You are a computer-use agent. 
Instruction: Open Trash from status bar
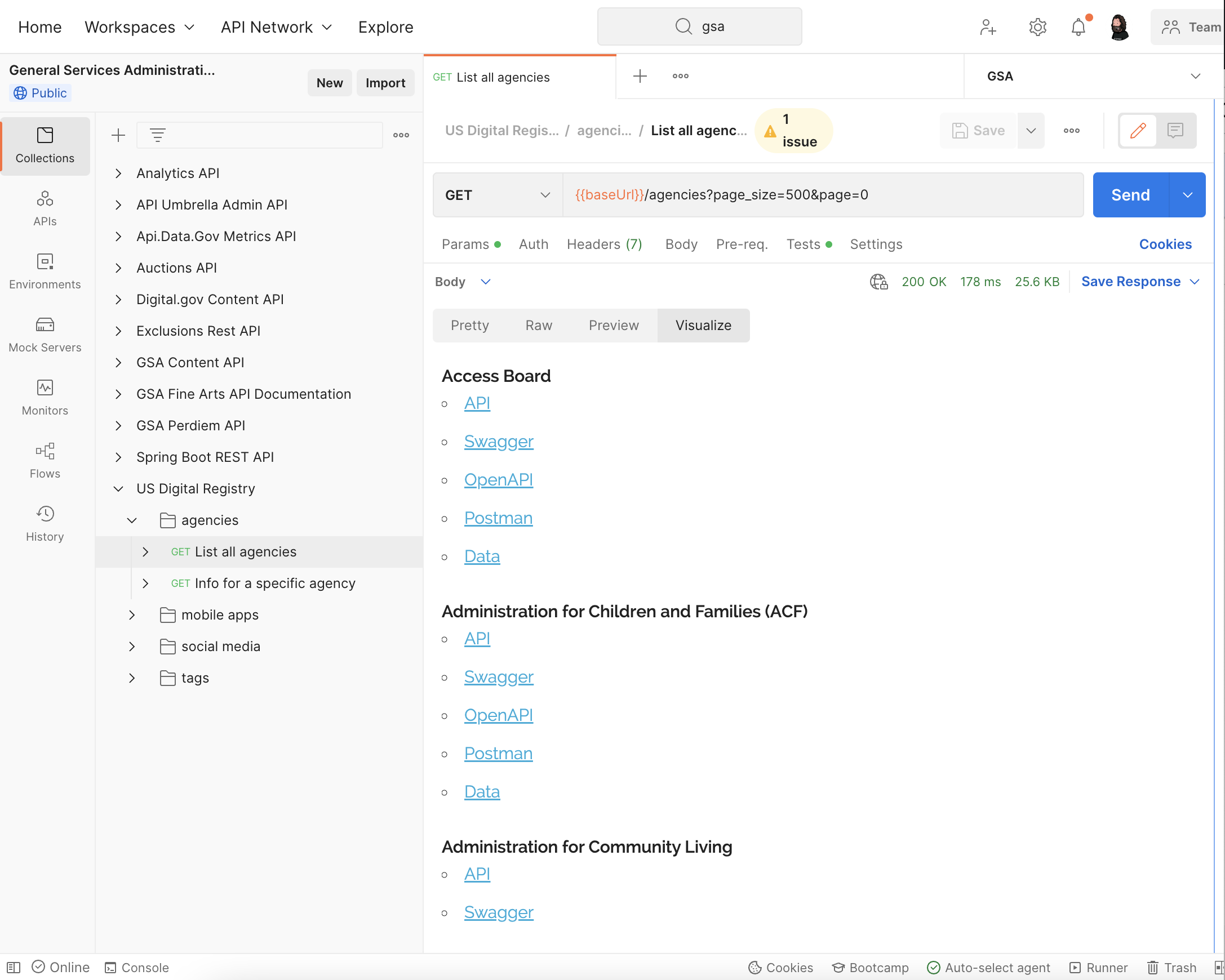[1171, 968]
